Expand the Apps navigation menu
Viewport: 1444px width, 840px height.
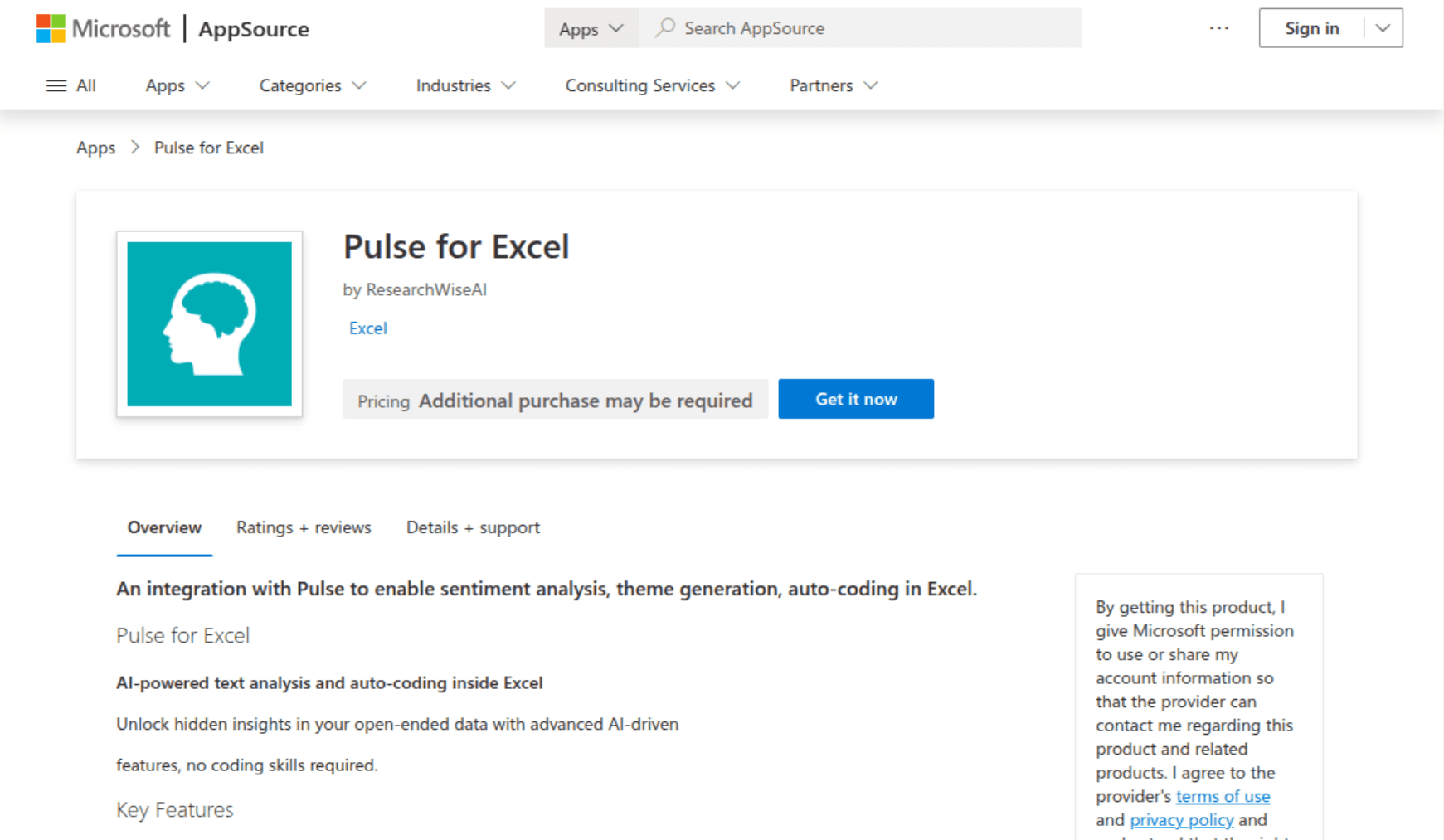tap(177, 85)
